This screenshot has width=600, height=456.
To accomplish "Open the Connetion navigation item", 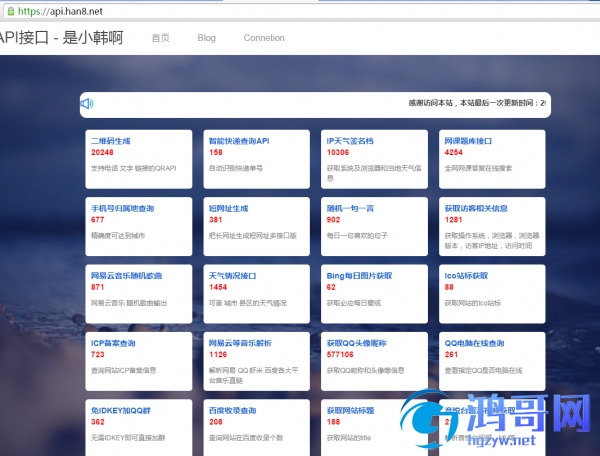I will coord(264,38).
